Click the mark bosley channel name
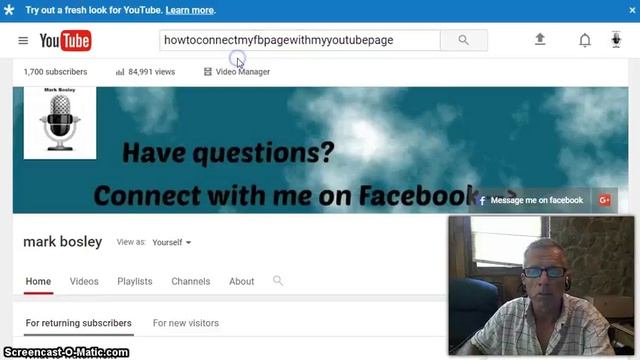 62,242
